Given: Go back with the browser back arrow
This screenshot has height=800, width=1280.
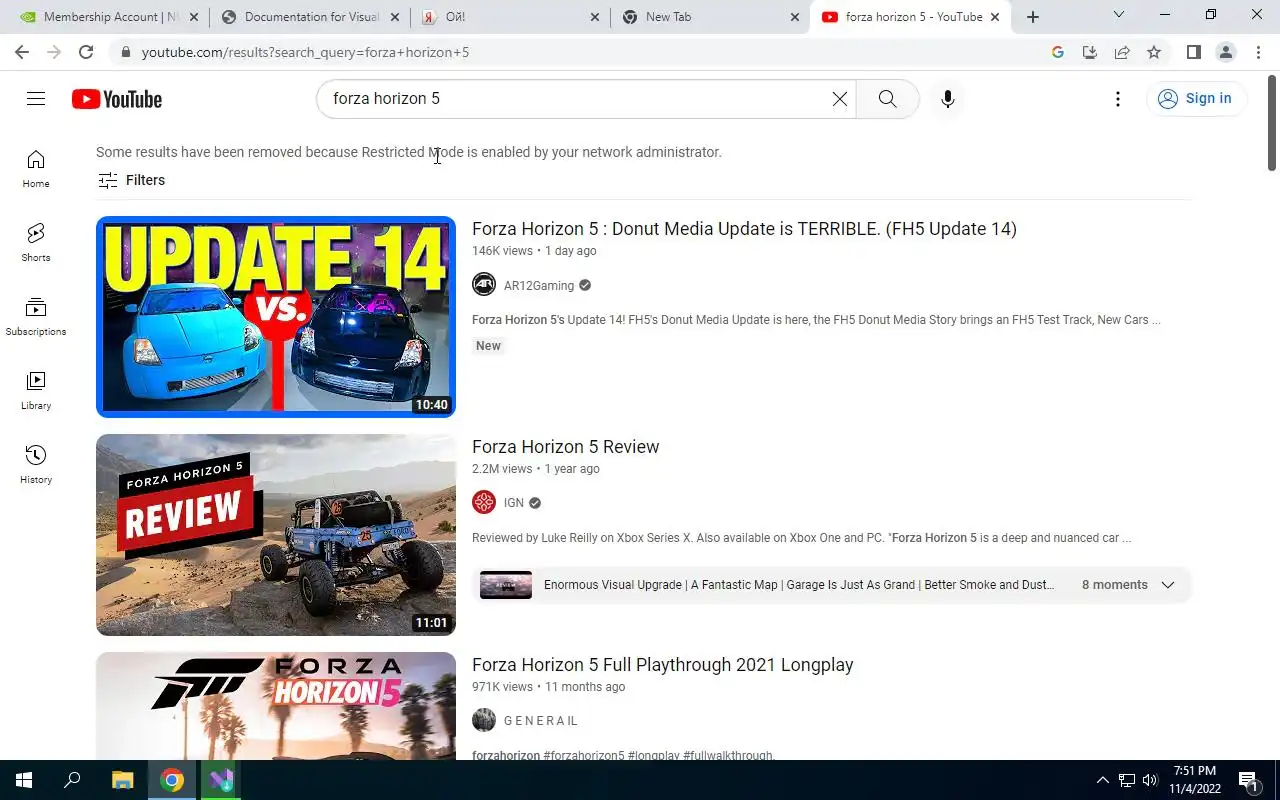Looking at the screenshot, I should 22,52.
